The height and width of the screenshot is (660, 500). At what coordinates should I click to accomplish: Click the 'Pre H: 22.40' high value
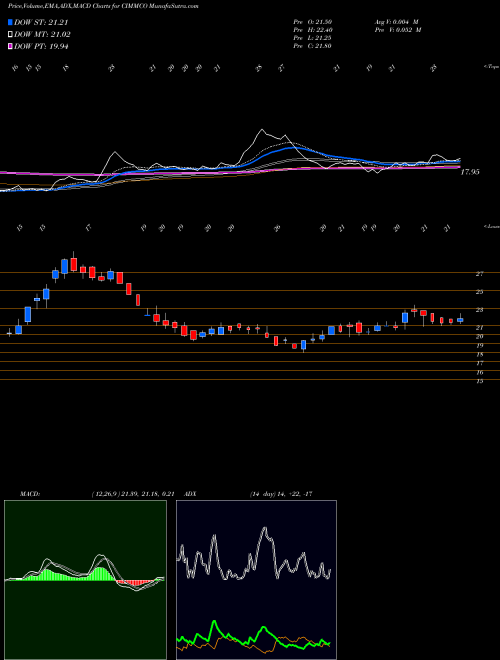pyautogui.click(x=313, y=30)
